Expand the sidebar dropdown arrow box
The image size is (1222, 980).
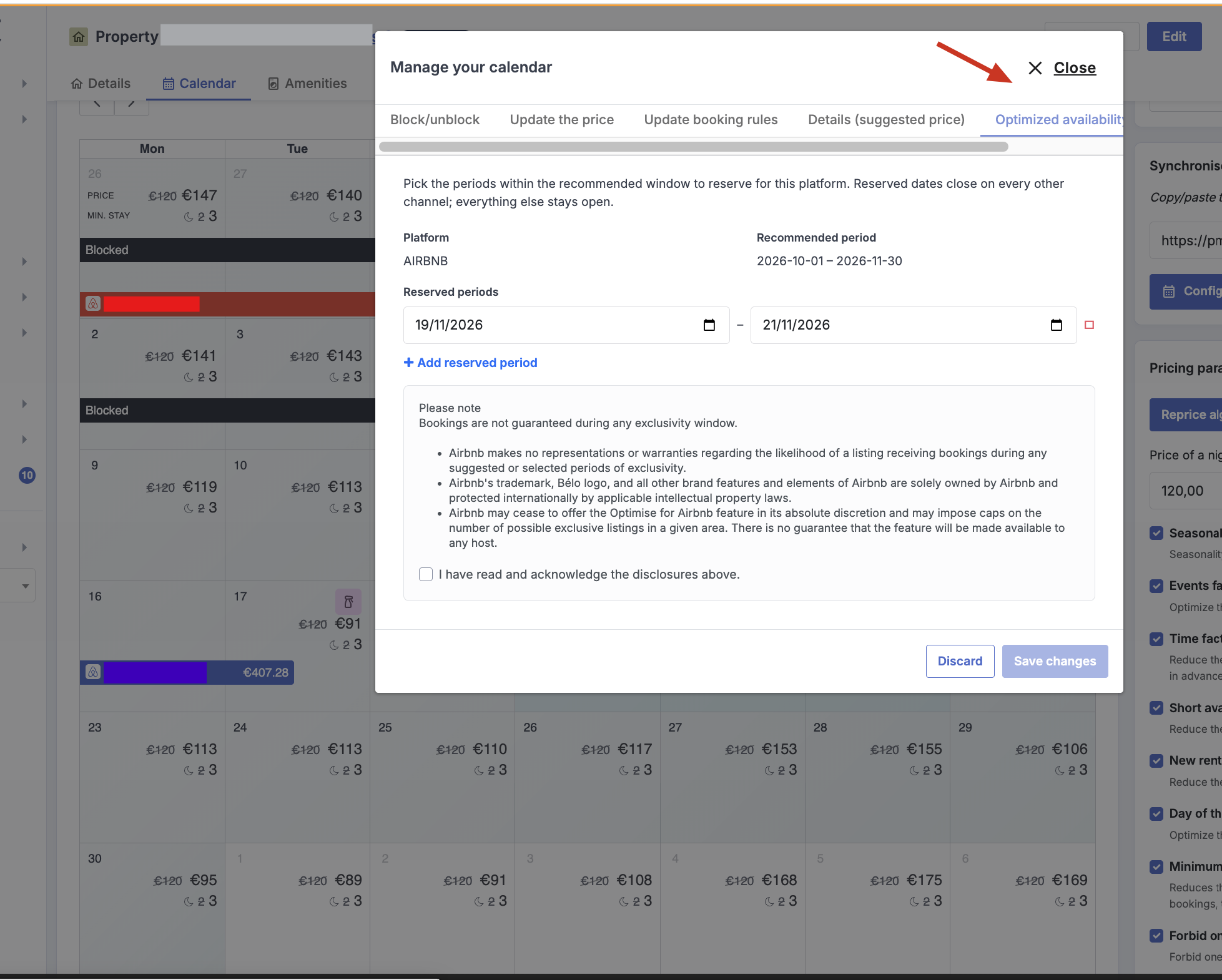tap(25, 586)
